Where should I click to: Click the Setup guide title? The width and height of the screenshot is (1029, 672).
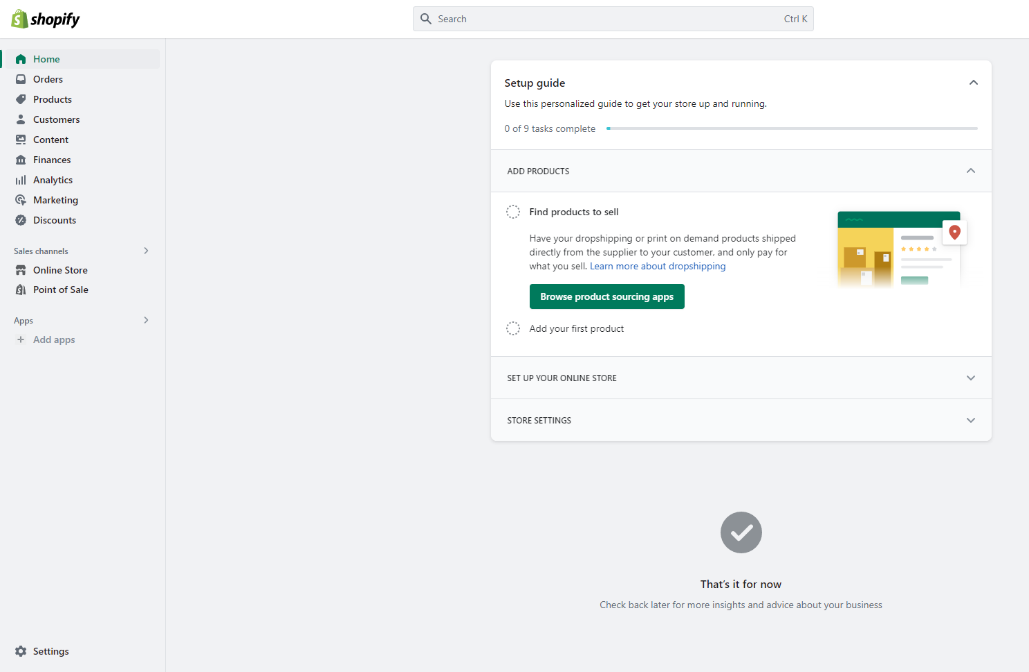coord(534,83)
